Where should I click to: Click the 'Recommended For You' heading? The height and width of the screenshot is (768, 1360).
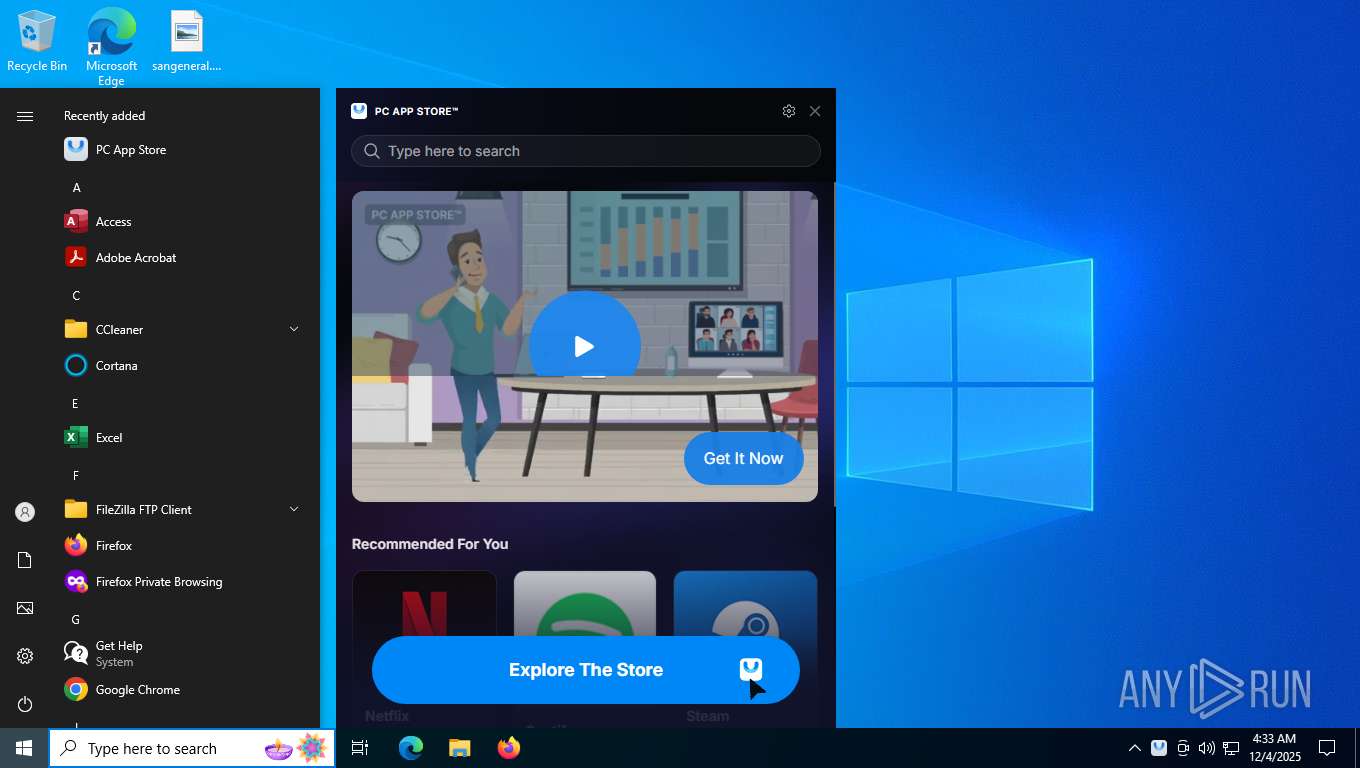tap(430, 544)
